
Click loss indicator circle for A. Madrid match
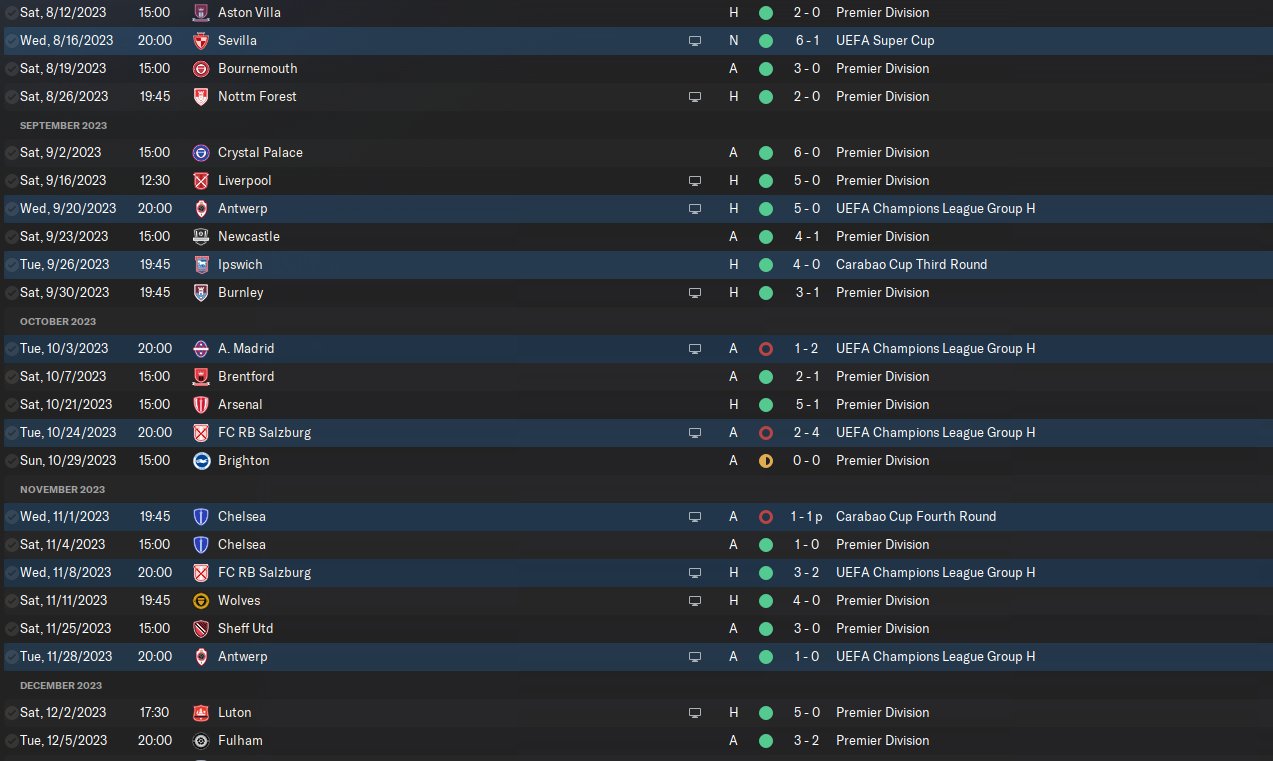pyautogui.click(x=766, y=349)
